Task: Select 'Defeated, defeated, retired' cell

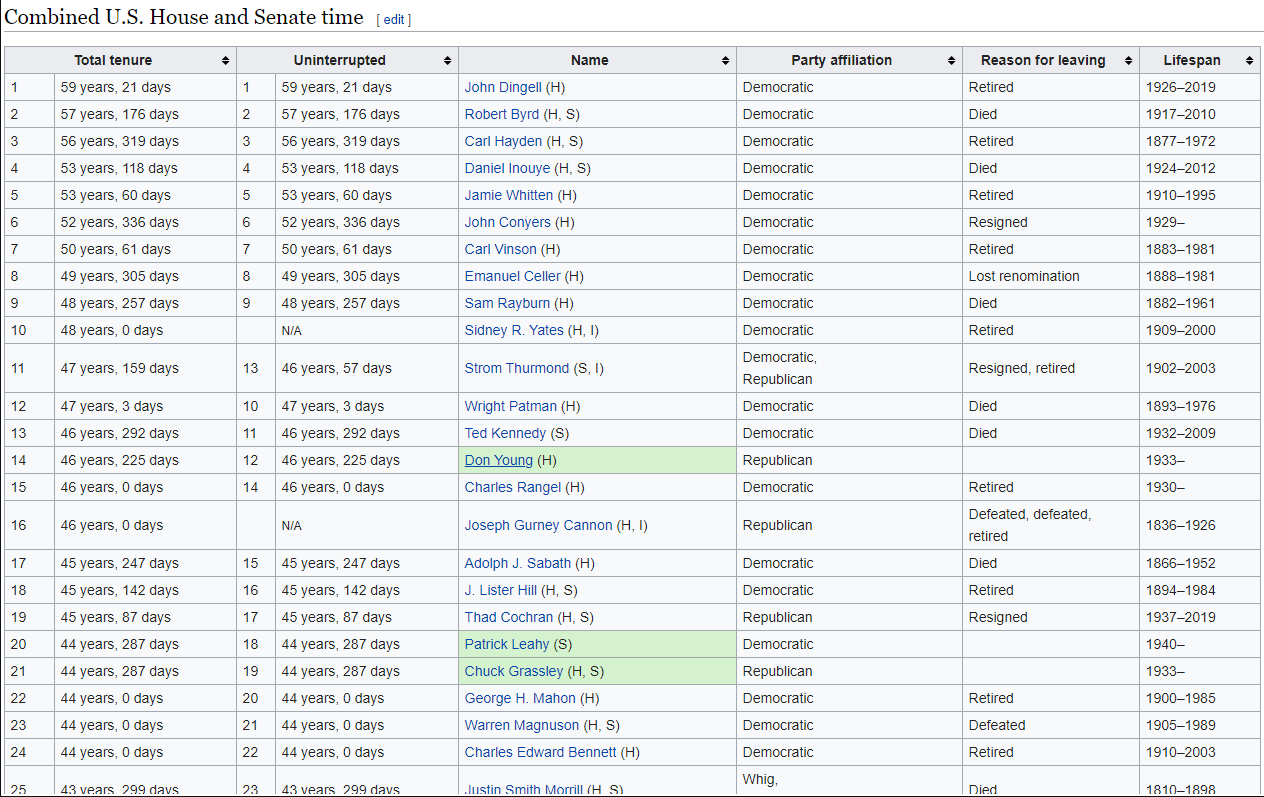Action: point(1051,525)
